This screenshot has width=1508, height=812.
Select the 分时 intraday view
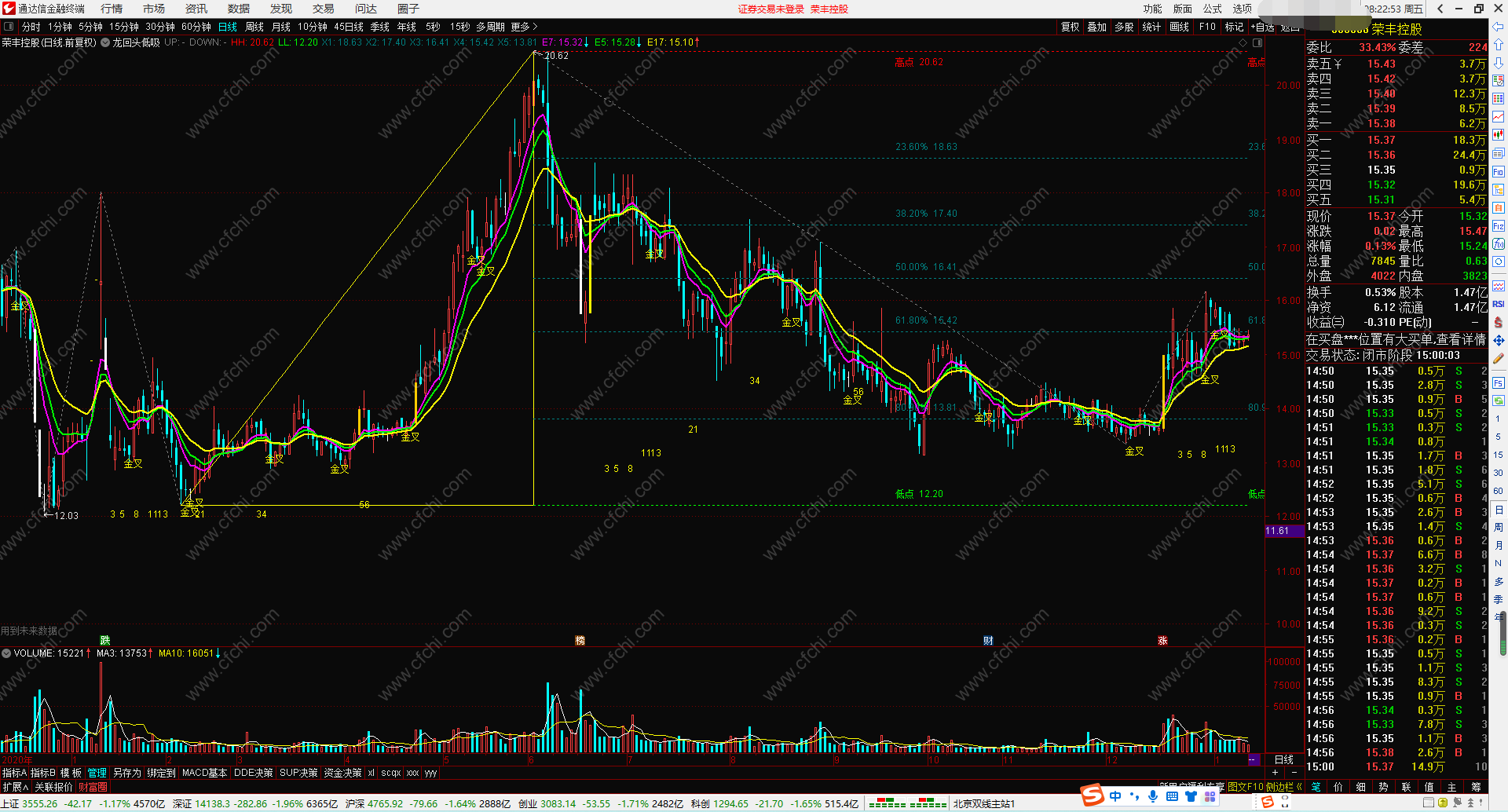(x=31, y=27)
